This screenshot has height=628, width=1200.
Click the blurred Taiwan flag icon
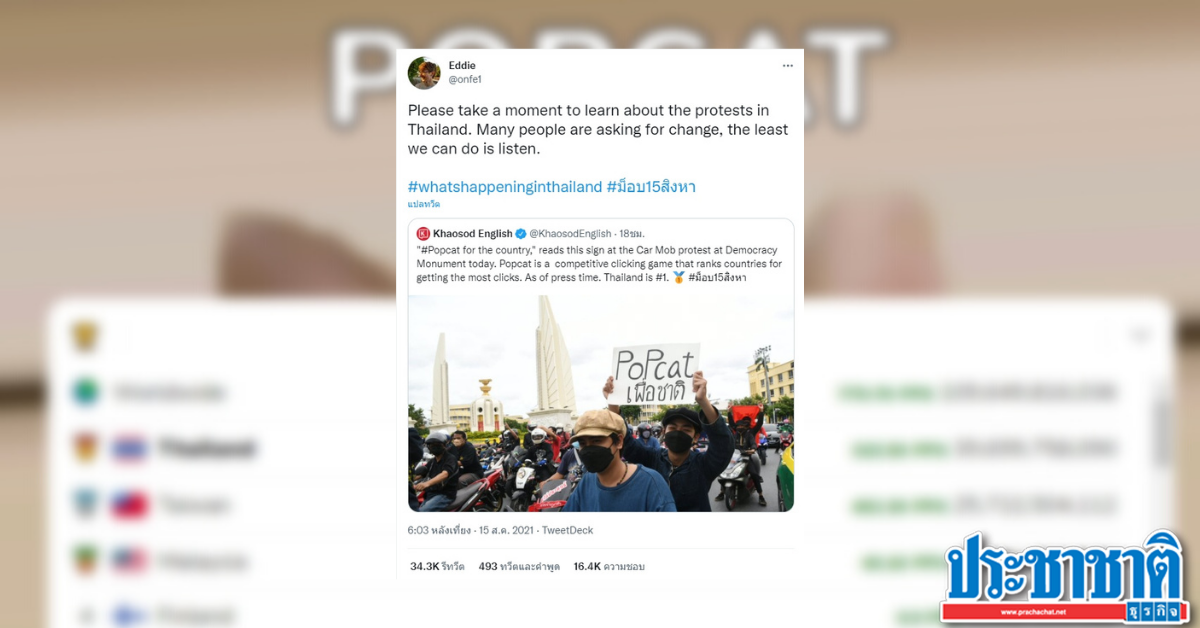pos(130,504)
